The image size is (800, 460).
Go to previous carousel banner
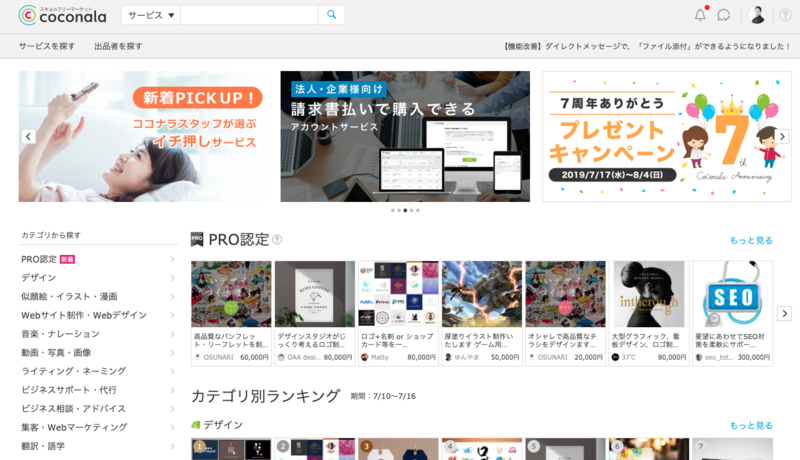point(29,136)
